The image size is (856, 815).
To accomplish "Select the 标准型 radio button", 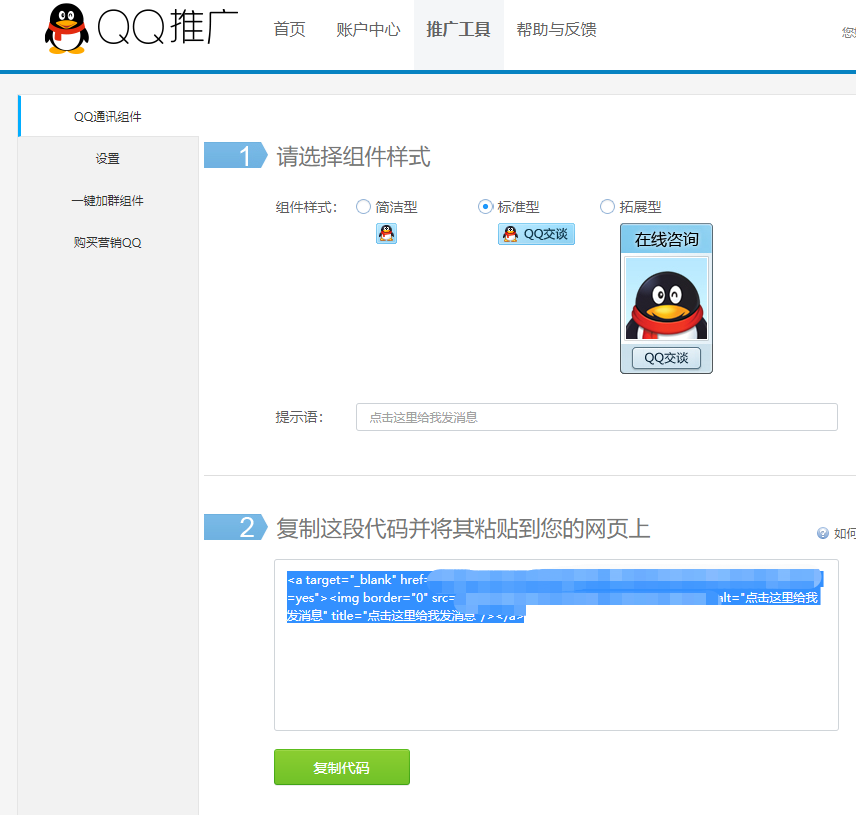I will [483, 206].
